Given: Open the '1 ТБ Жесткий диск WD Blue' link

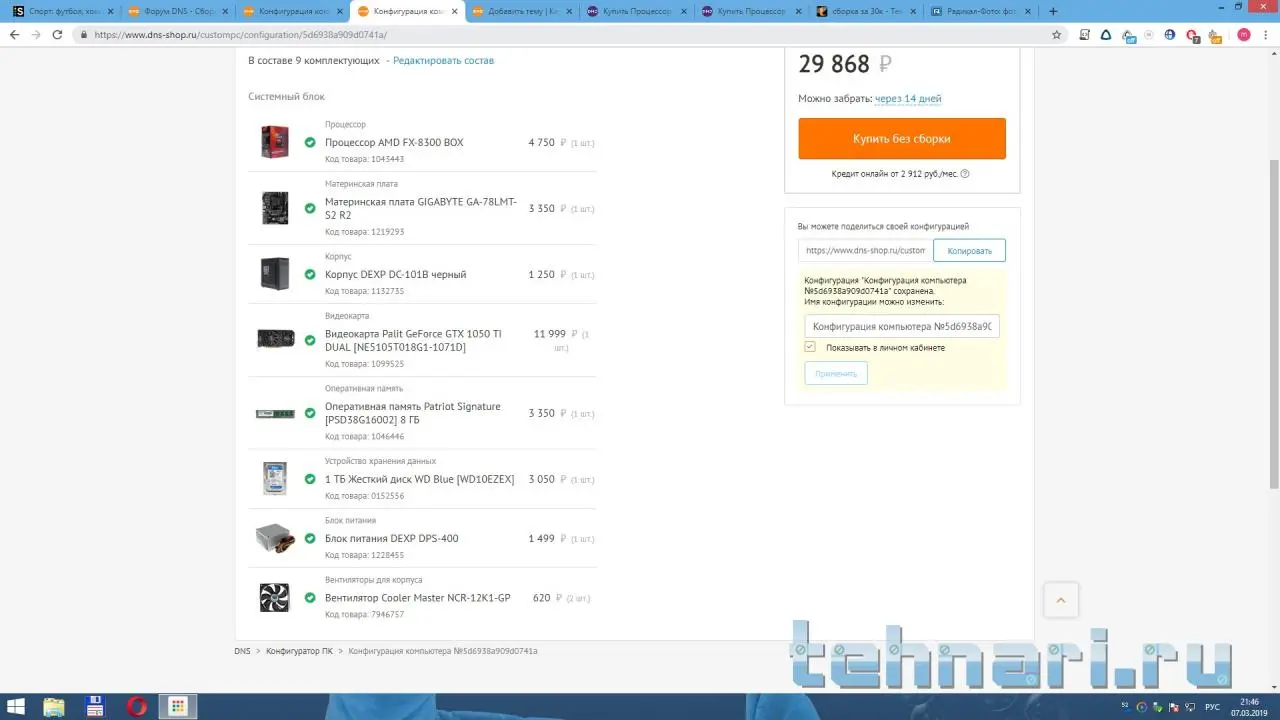Looking at the screenshot, I should click(x=419, y=479).
